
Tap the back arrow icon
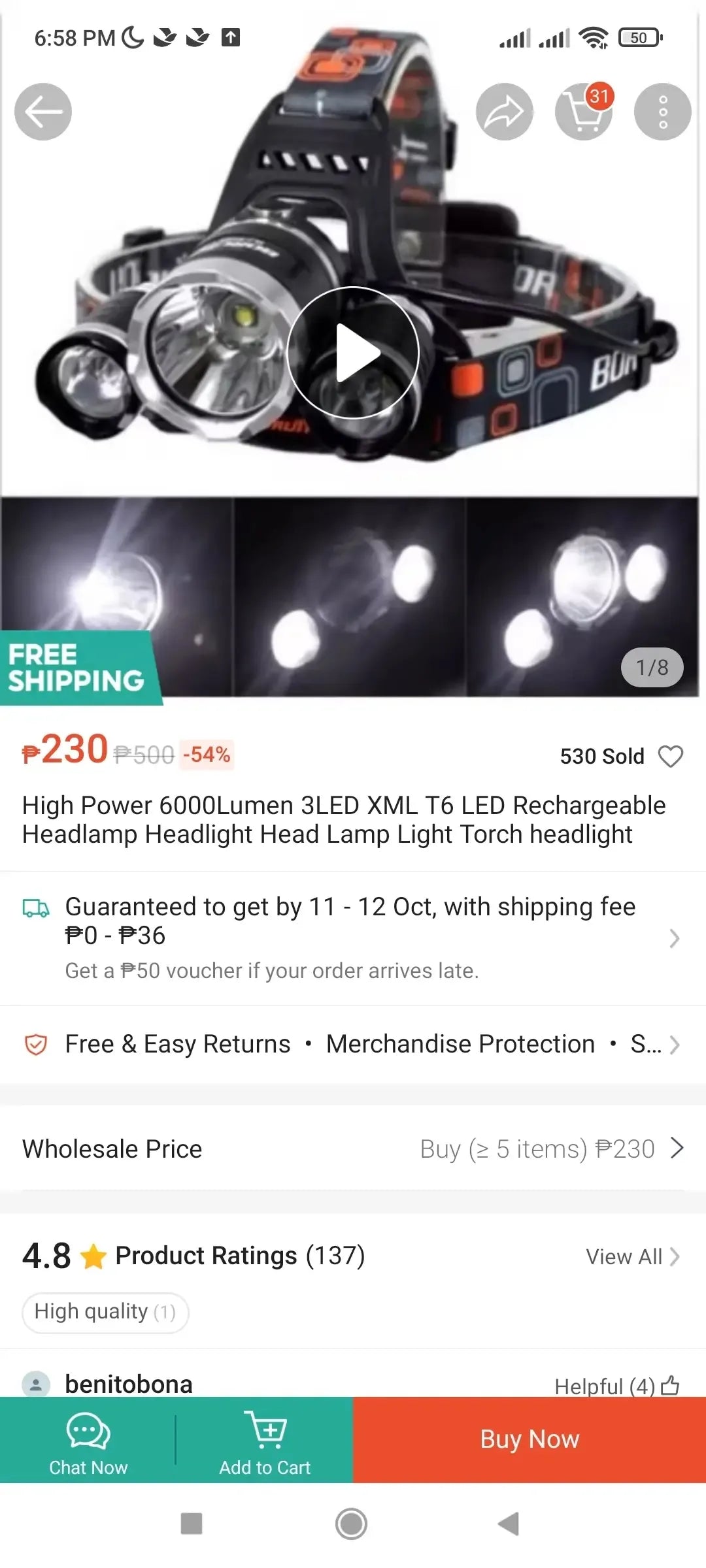click(43, 112)
